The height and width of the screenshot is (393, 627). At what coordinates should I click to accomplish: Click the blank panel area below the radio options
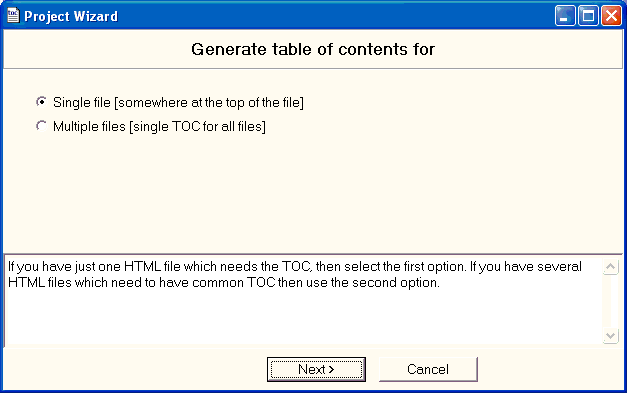coord(313,194)
